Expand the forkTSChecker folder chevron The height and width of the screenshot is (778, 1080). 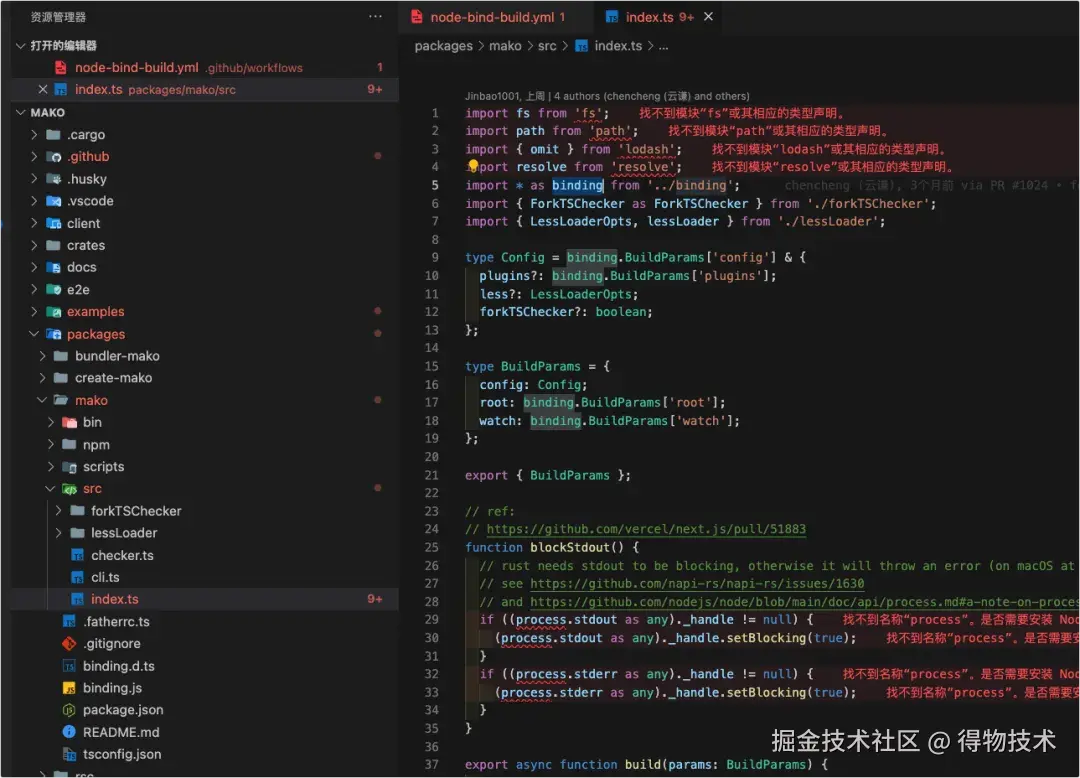(x=59, y=511)
